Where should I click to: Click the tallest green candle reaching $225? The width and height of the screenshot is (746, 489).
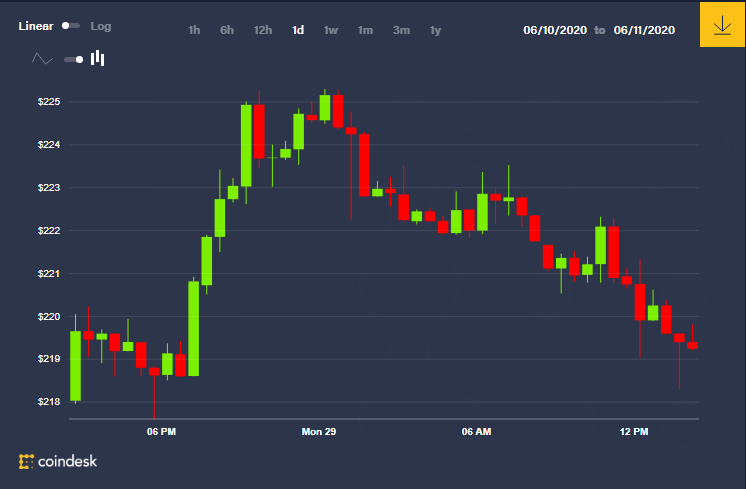pos(246,145)
